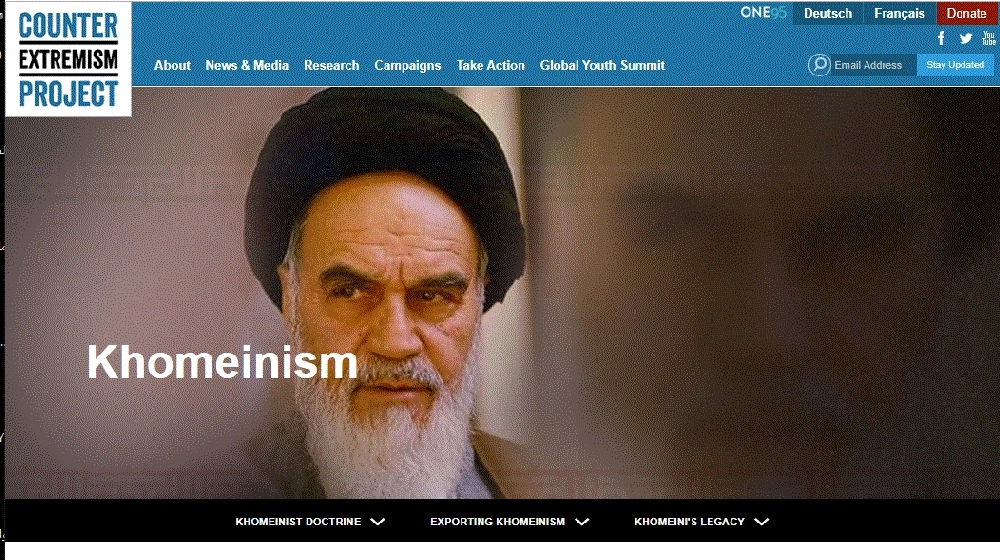Click the Email Address input field
The width and height of the screenshot is (1000, 560).
tap(874, 65)
